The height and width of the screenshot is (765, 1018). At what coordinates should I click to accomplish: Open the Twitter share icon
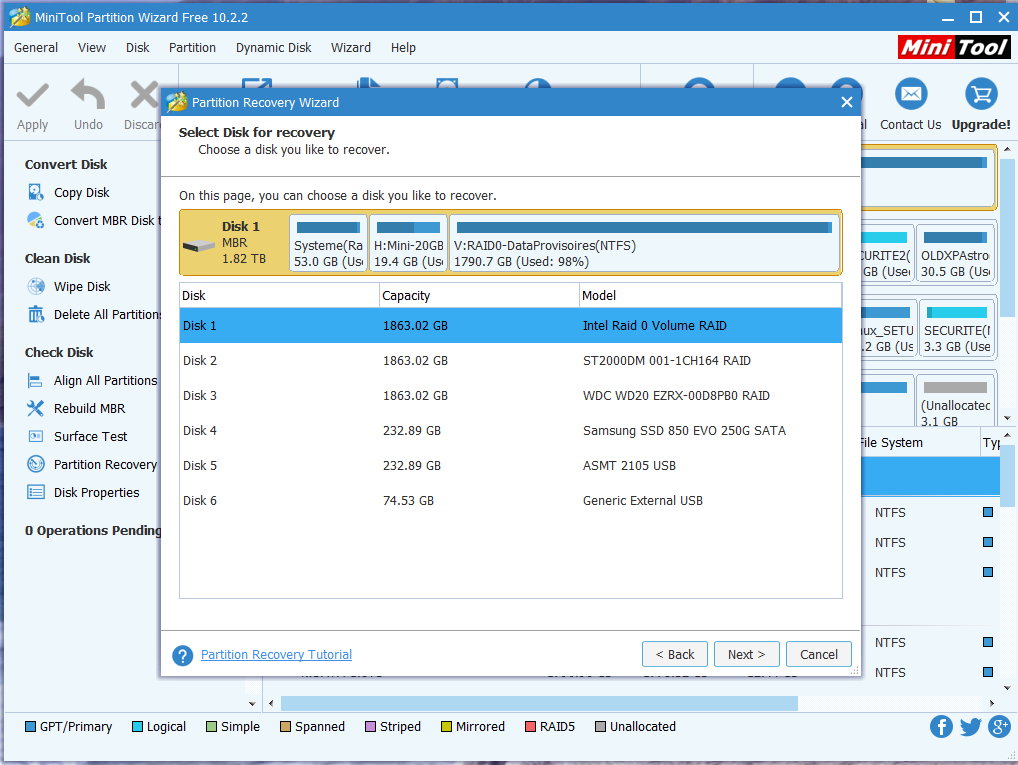[x=970, y=727]
